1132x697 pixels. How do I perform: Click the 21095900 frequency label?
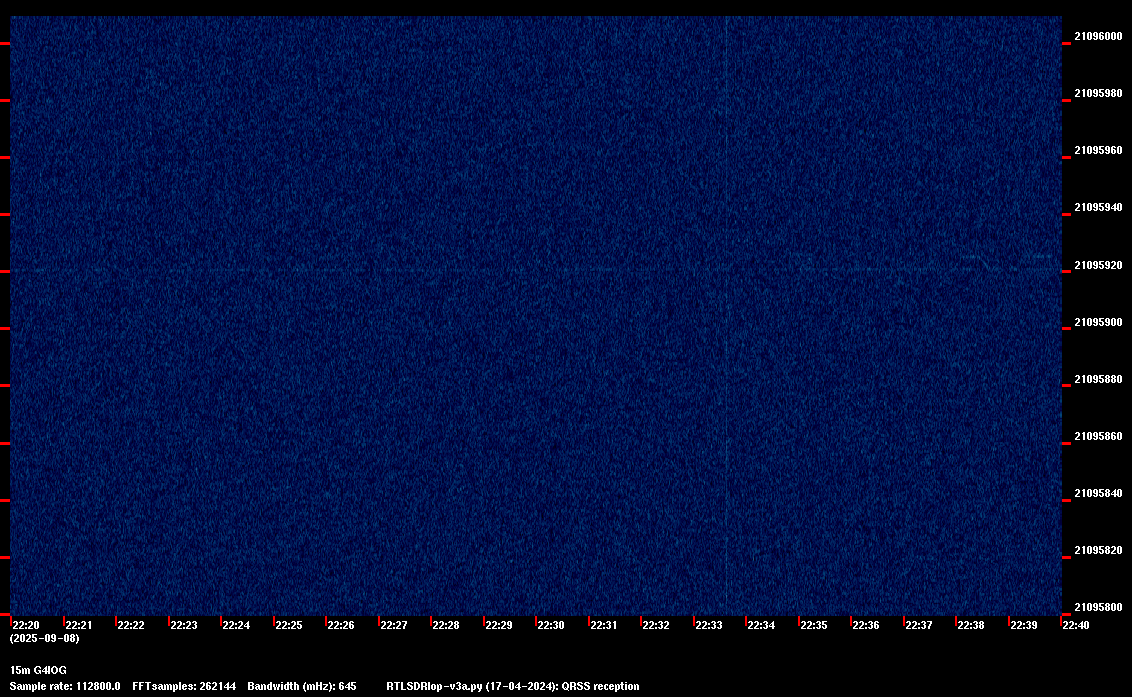click(x=1098, y=322)
